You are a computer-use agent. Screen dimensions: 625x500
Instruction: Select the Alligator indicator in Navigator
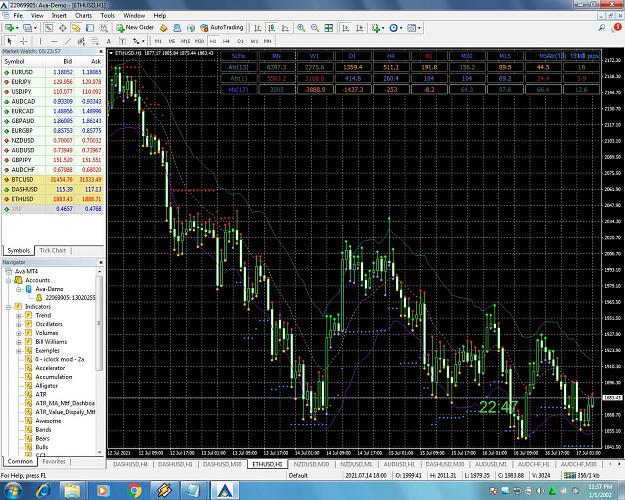pos(47,386)
